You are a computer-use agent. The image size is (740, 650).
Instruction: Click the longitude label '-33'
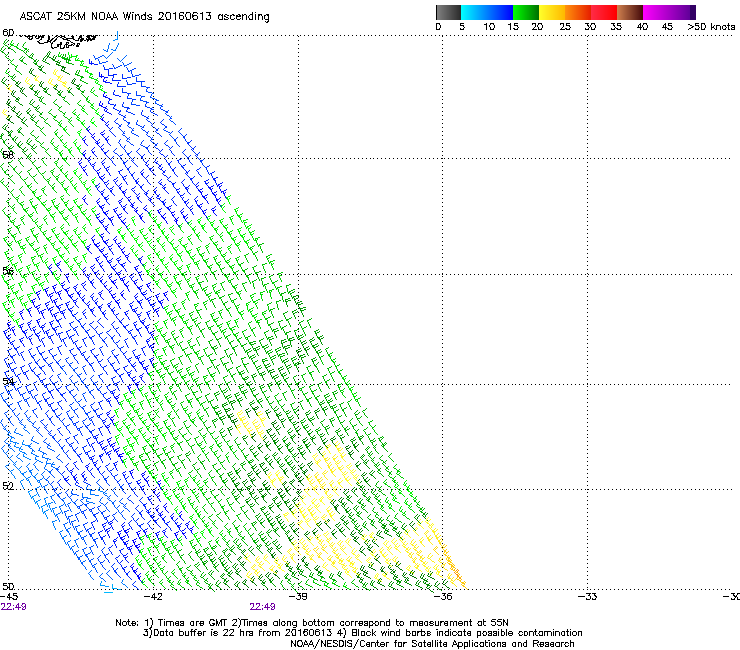(587, 597)
